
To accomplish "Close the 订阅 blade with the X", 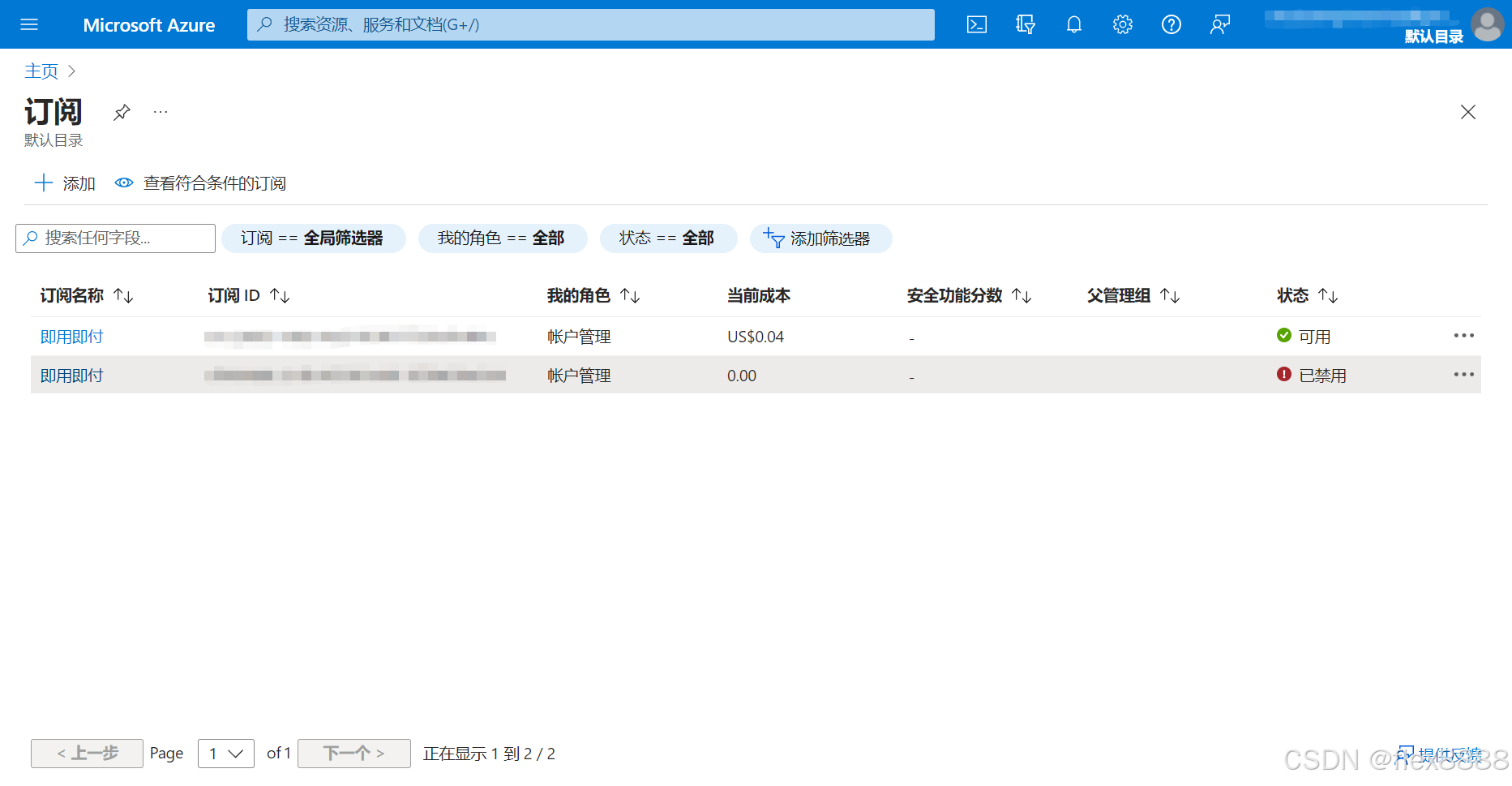I will [1468, 112].
